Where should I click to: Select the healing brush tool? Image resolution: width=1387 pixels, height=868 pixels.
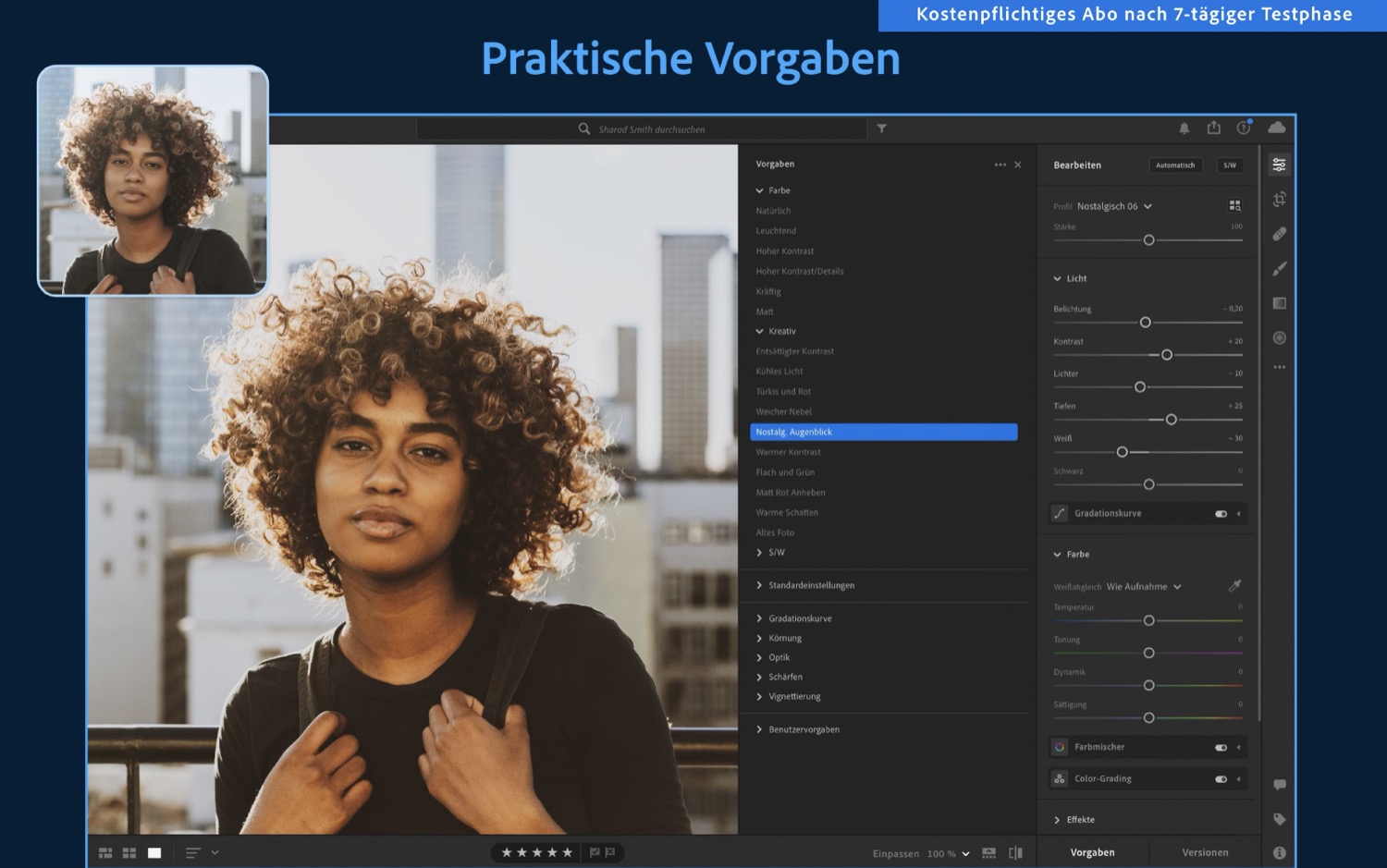click(x=1279, y=234)
